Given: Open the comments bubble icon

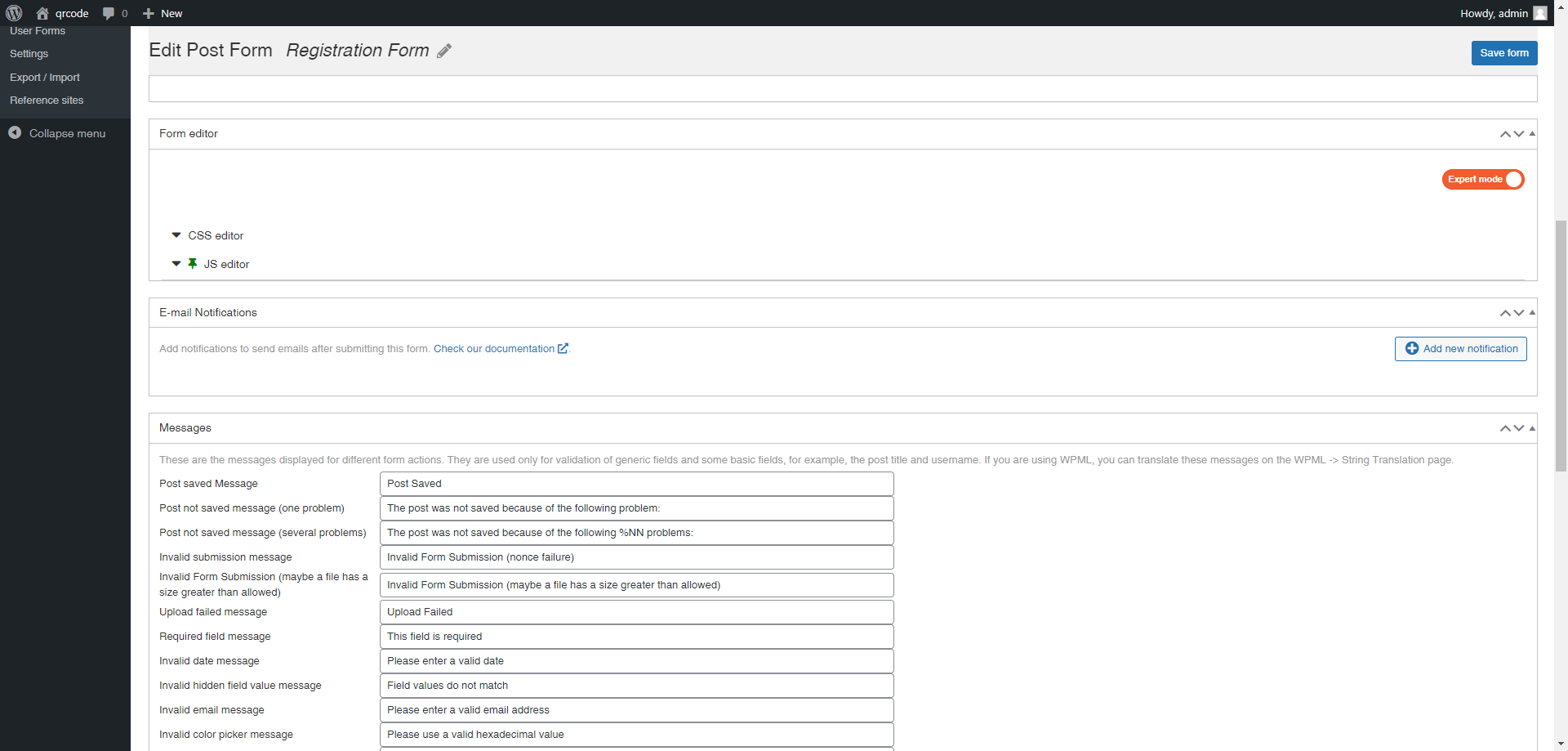Looking at the screenshot, I should click(x=109, y=13).
